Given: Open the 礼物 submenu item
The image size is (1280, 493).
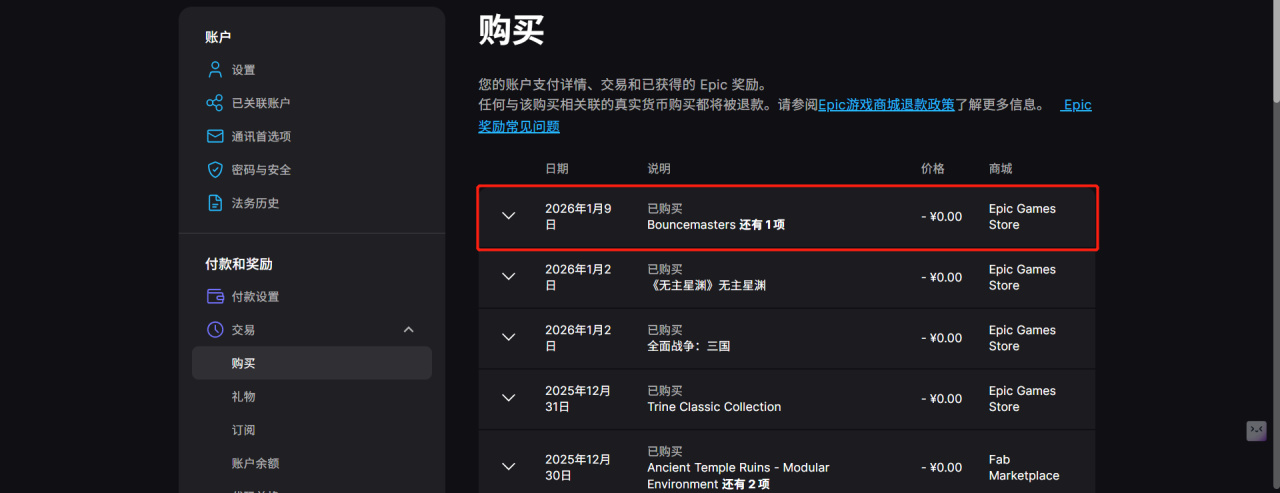Looking at the screenshot, I should (244, 397).
